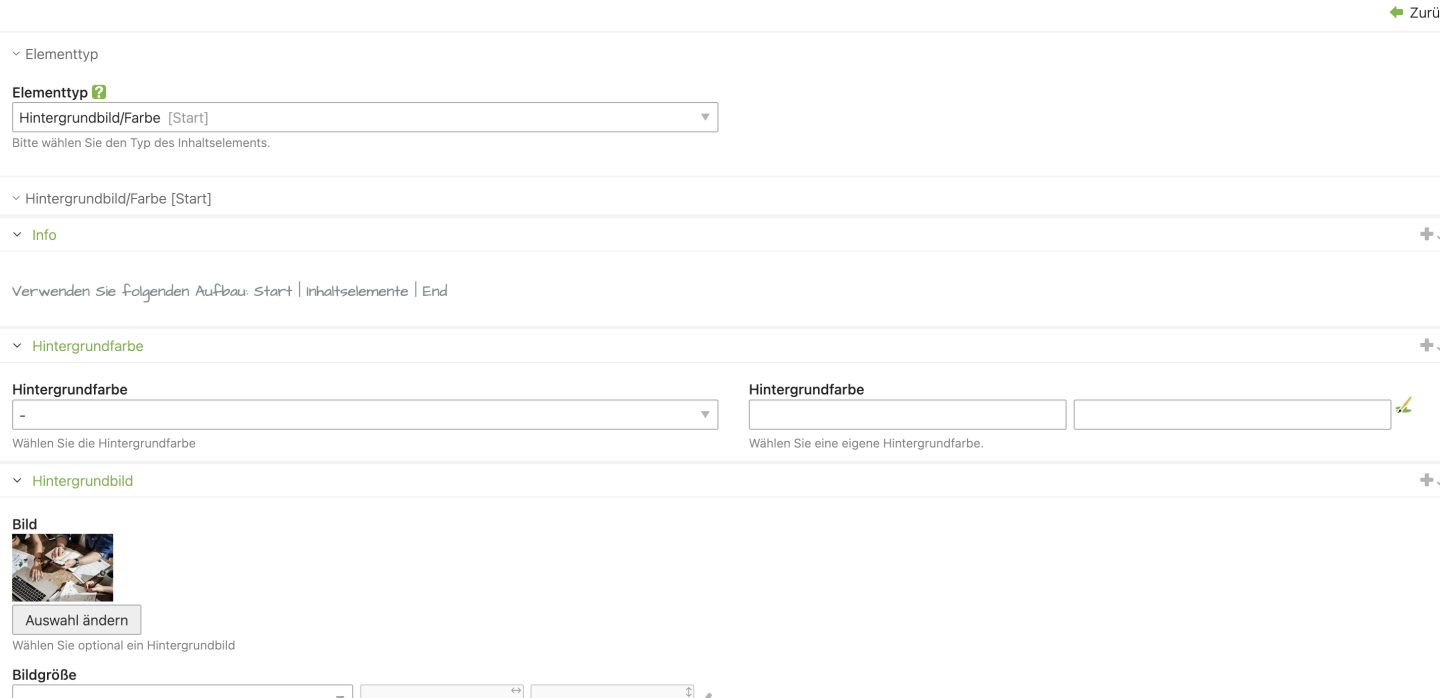The height and width of the screenshot is (698, 1440).
Task: Open the Elementtyp dropdown
Action: coord(365,118)
